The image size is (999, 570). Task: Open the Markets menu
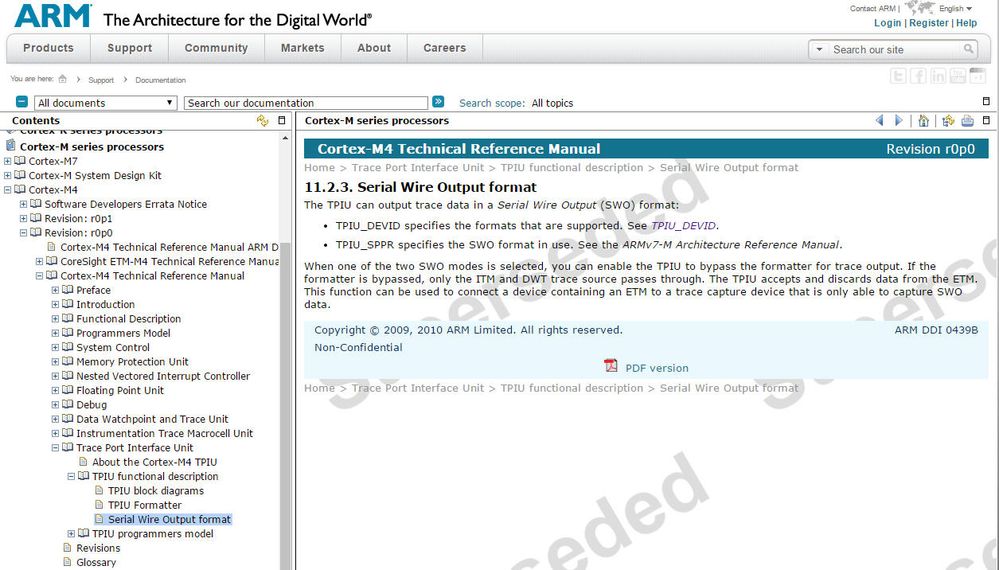pyautogui.click(x=303, y=48)
